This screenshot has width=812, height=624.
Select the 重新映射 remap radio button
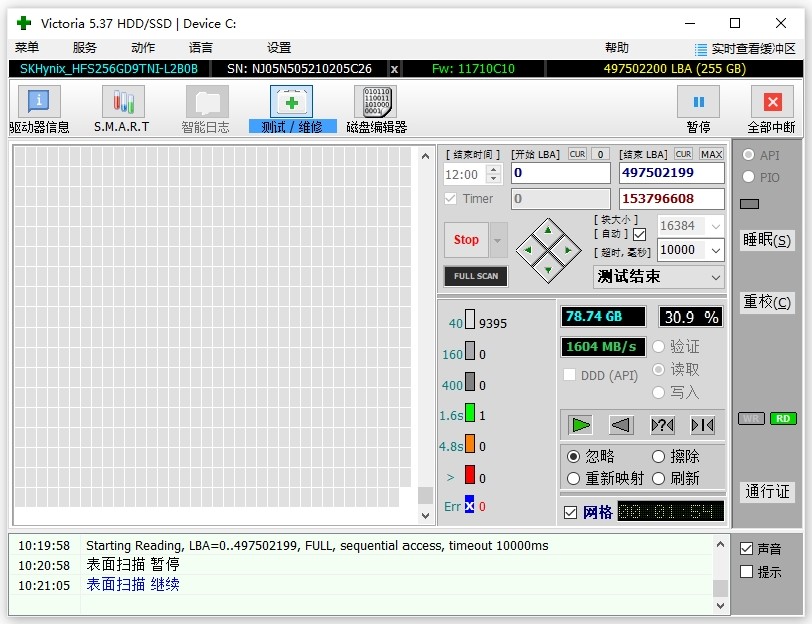573,479
